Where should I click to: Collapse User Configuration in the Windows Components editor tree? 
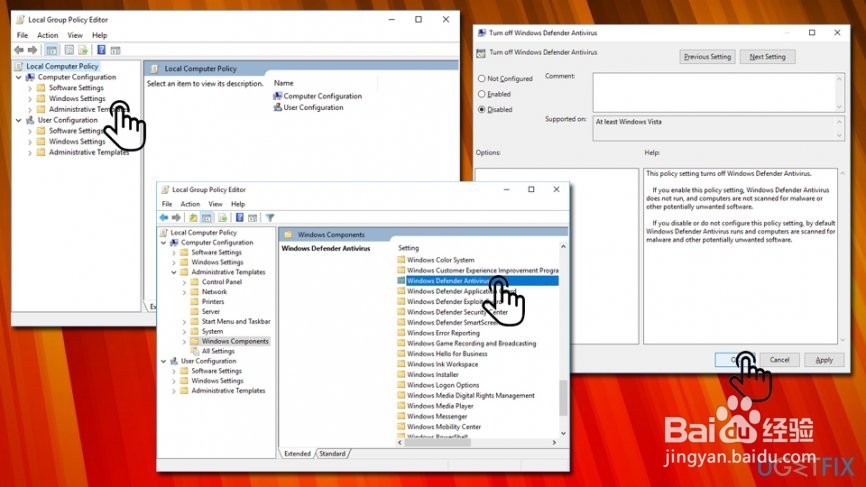point(163,361)
